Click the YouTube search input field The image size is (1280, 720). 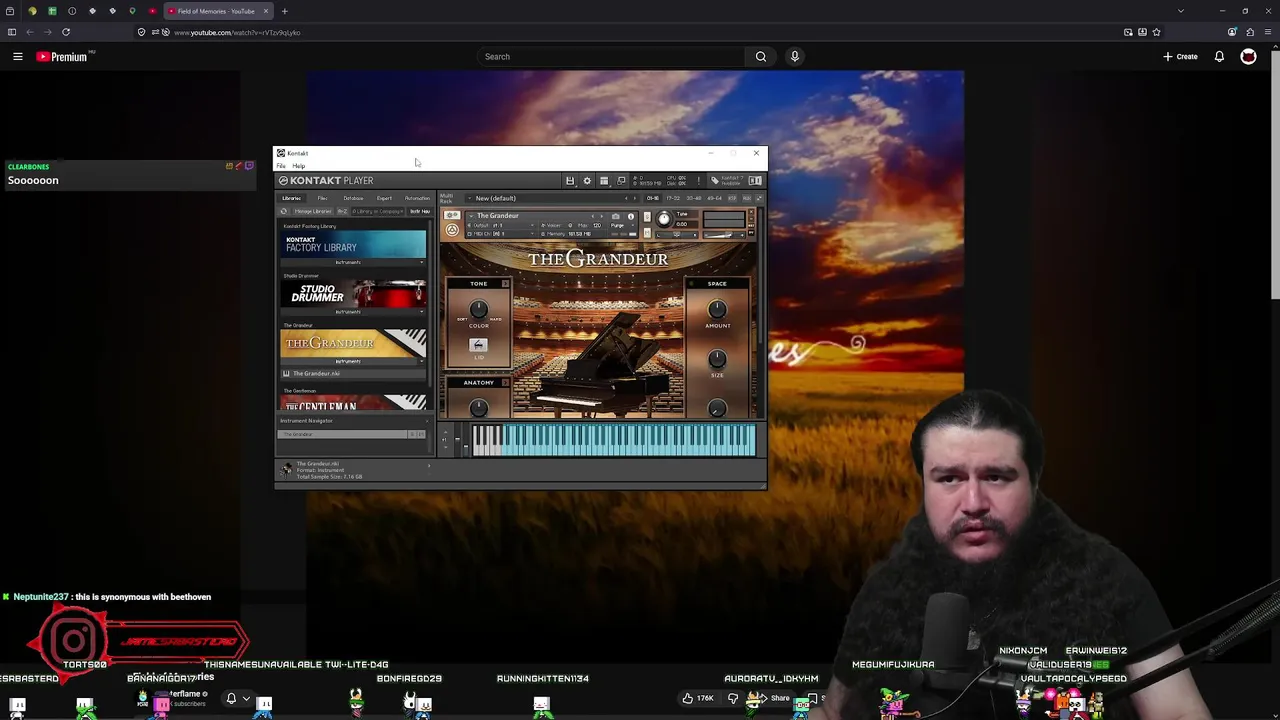click(x=611, y=57)
